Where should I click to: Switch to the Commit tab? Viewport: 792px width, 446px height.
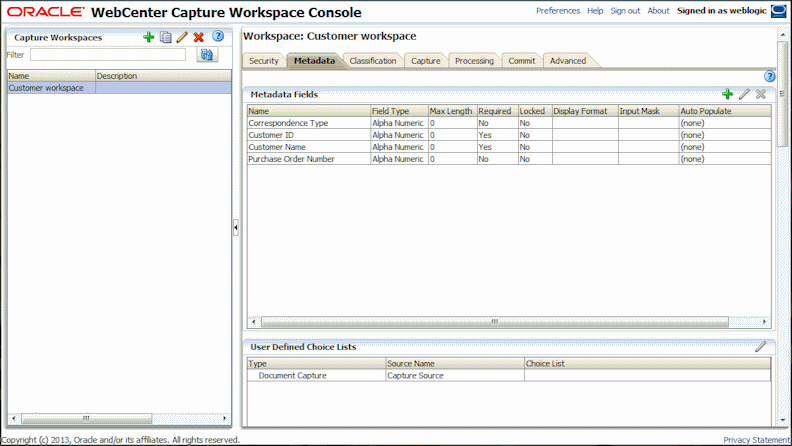click(x=521, y=61)
